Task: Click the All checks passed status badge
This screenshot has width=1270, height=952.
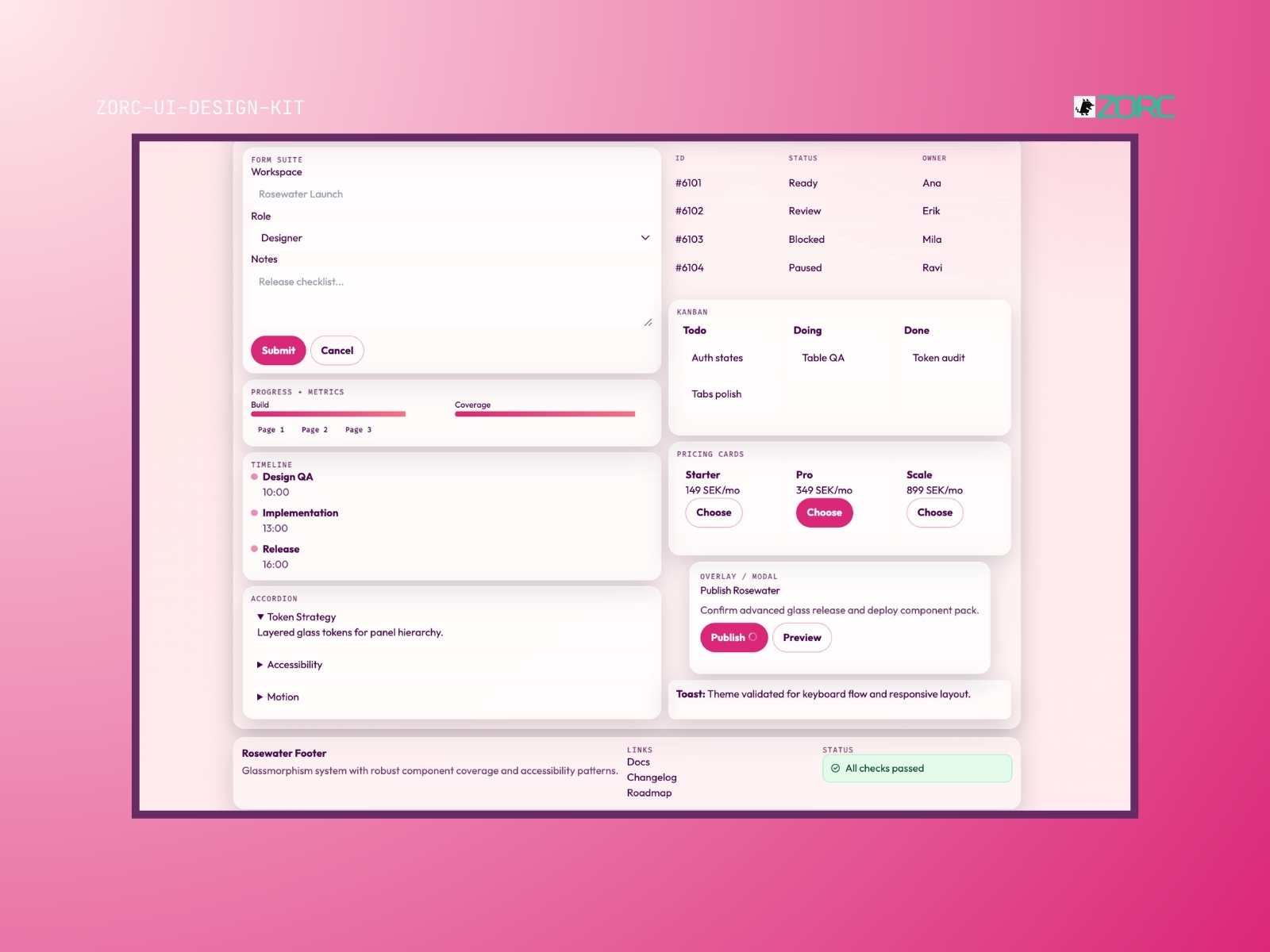Action: 917,769
